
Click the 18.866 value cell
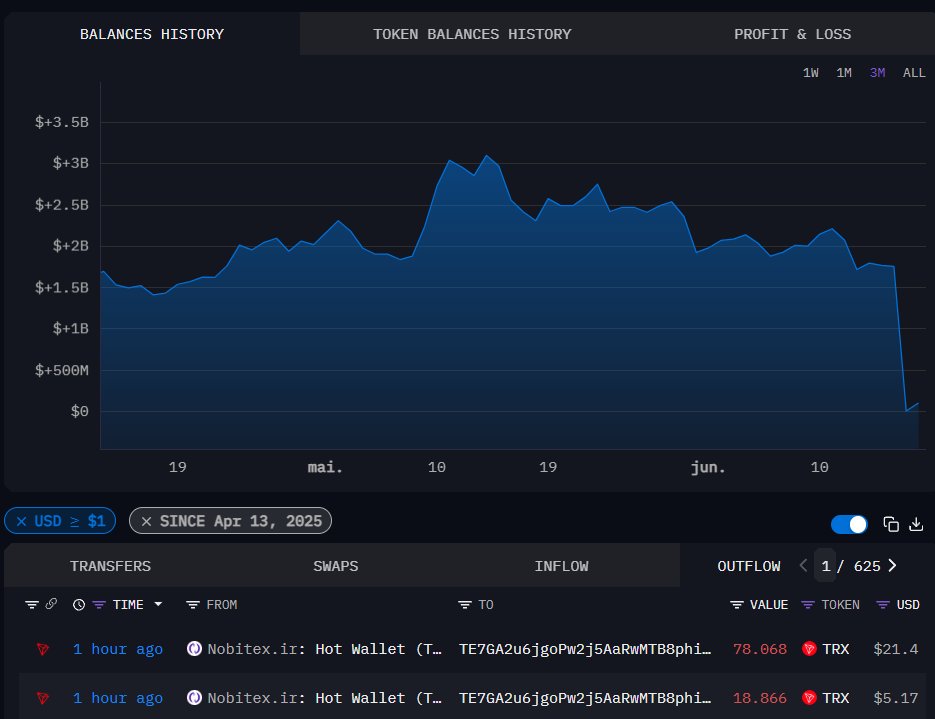[760, 698]
